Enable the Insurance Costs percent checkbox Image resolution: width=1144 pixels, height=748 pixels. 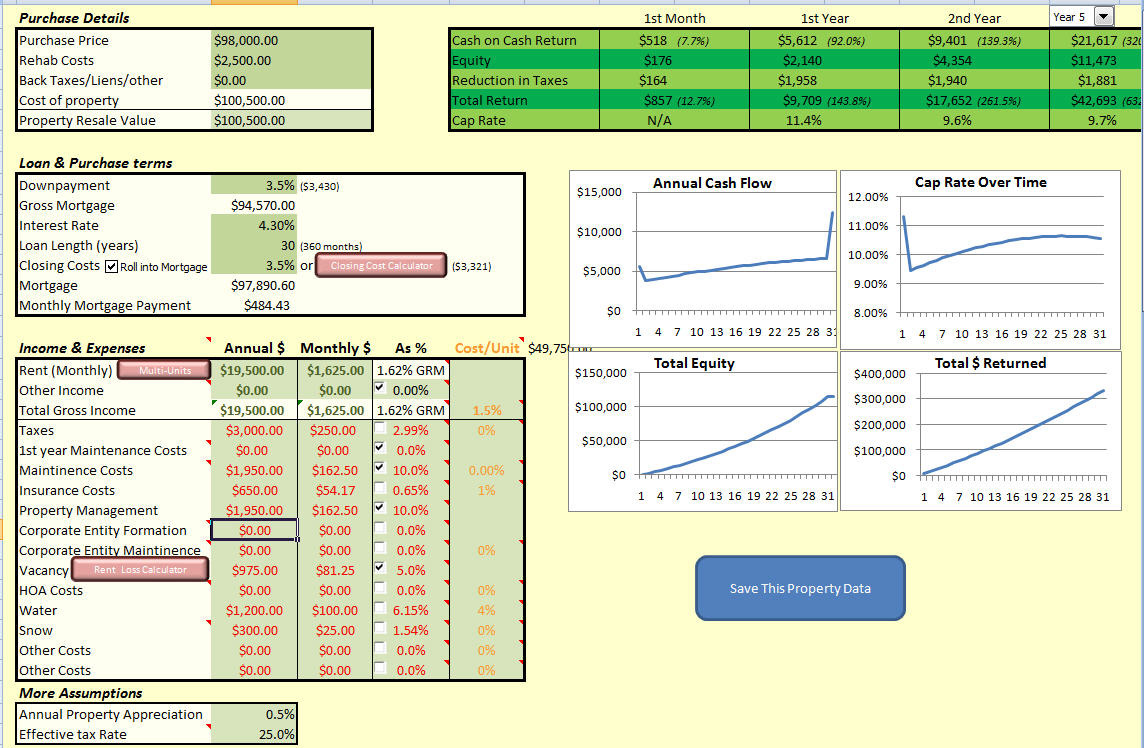380,487
